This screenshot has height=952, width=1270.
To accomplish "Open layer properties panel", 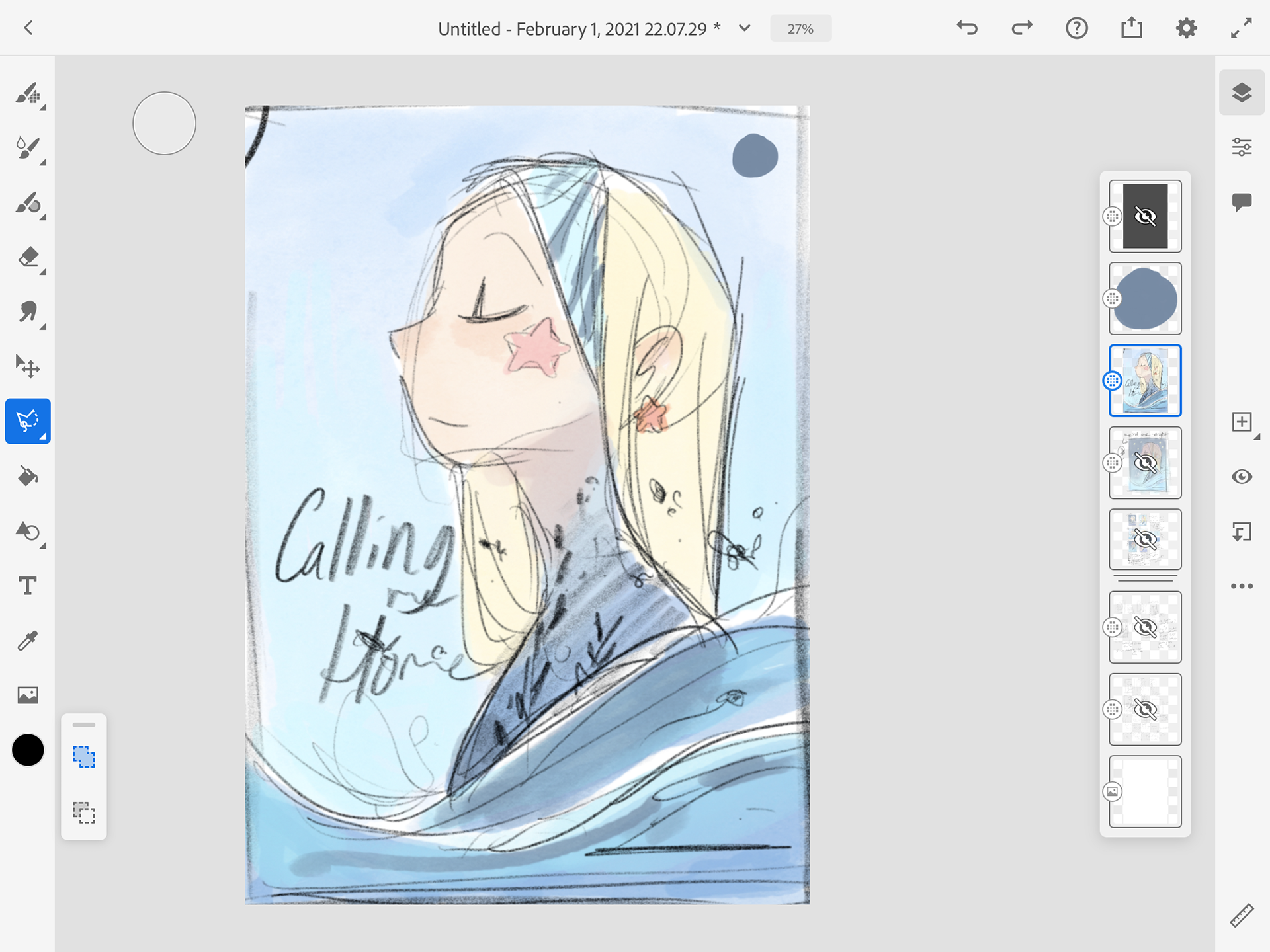I will click(1242, 147).
